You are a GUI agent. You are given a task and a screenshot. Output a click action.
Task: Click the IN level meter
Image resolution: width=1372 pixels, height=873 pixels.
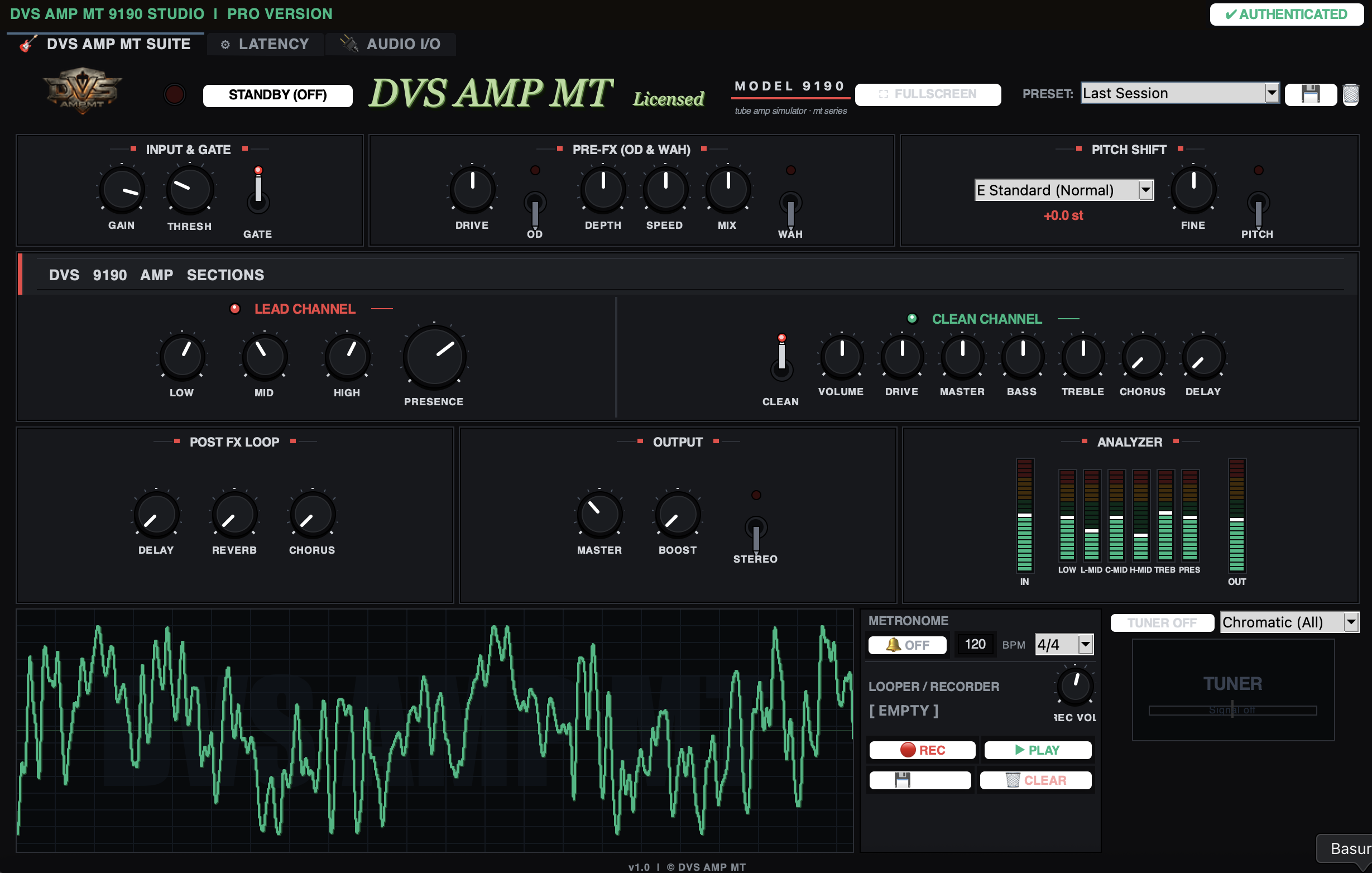tap(1024, 515)
